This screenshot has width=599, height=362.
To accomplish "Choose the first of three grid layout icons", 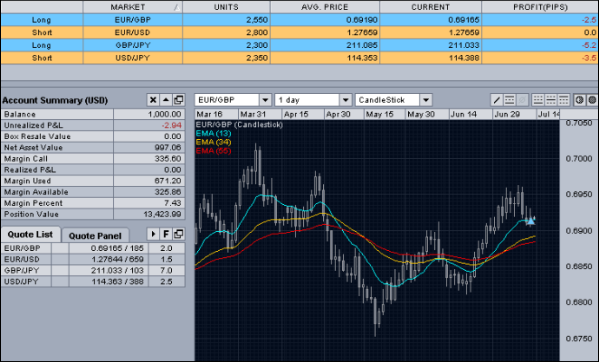I will tap(538, 100).
